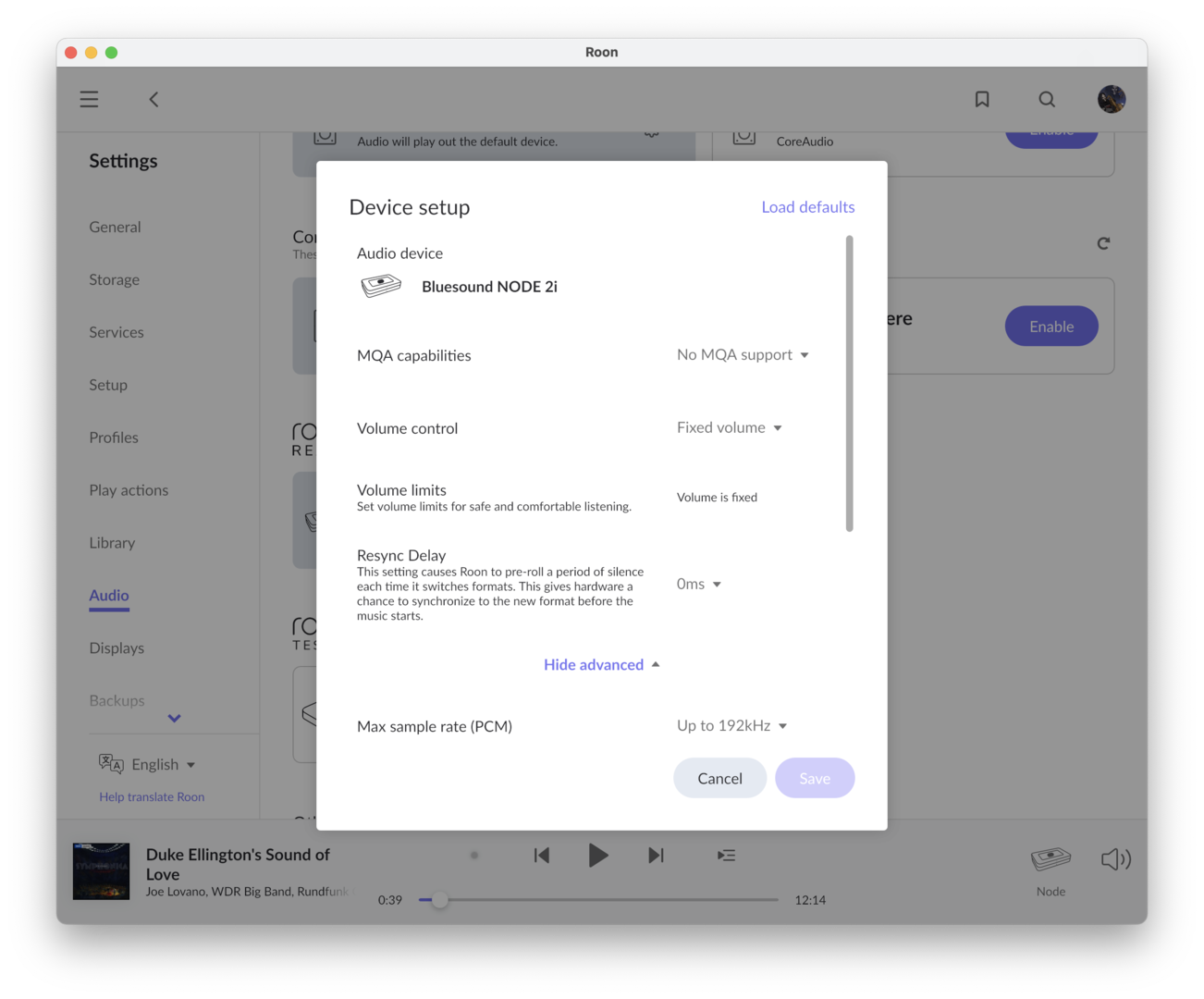The image size is (1204, 999).
Task: Refresh the audio devices list
Action: tap(1103, 243)
